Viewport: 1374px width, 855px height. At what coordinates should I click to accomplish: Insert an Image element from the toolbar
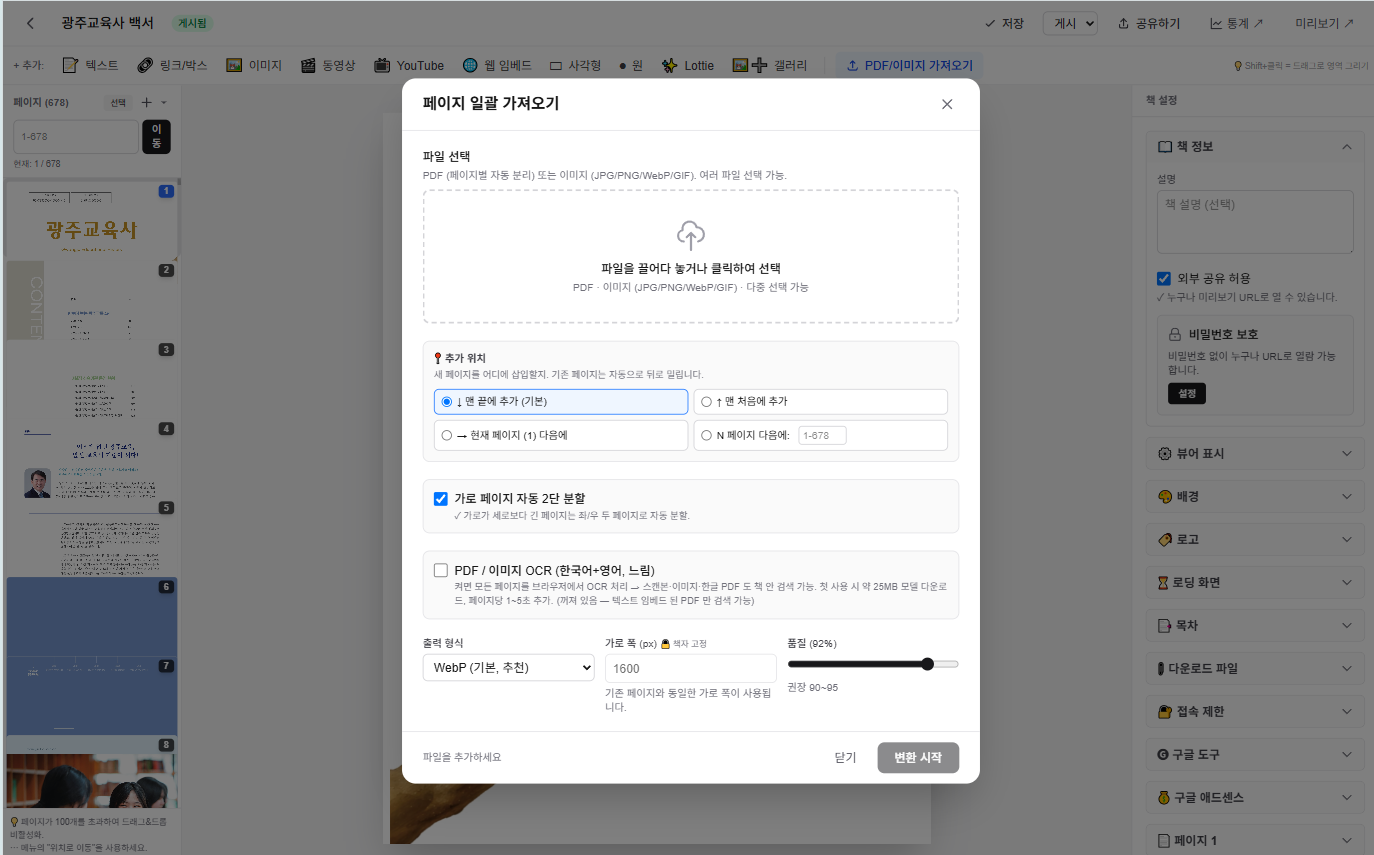coord(254,65)
